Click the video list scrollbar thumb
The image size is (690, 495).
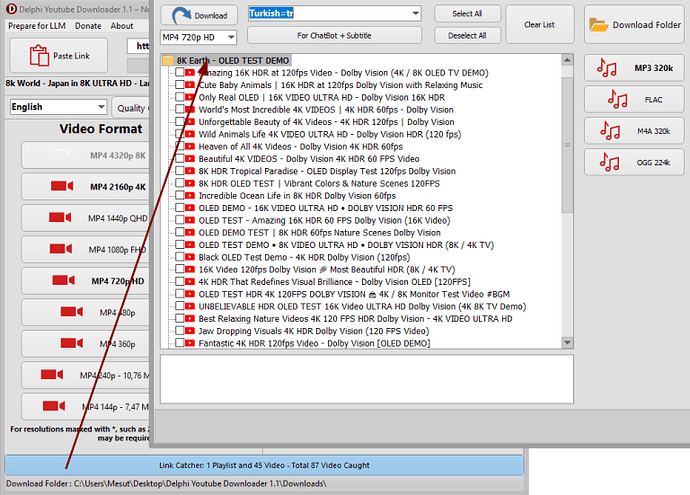point(567,145)
